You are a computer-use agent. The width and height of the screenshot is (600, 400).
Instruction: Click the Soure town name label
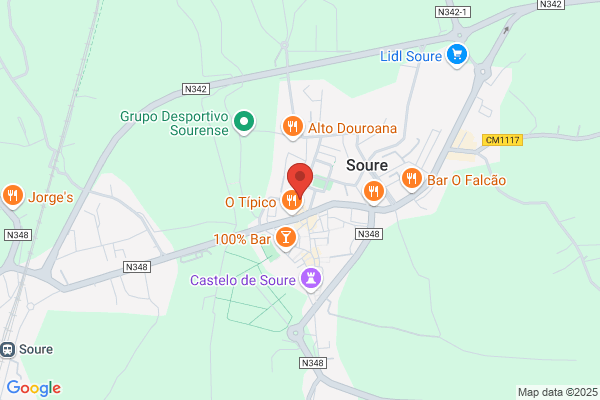367,165
